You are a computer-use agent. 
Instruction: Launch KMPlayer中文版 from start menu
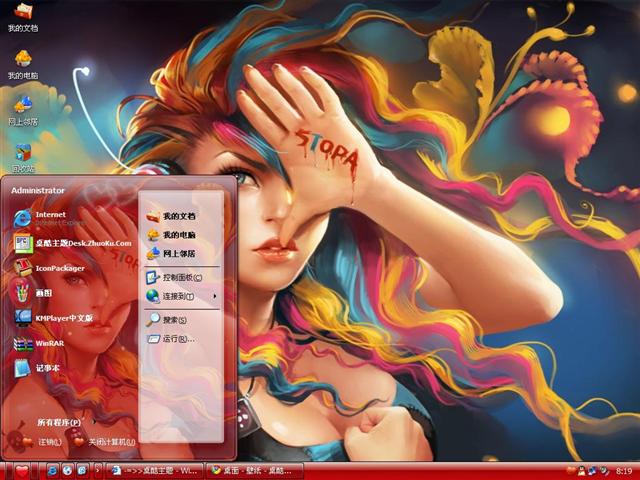(53, 318)
